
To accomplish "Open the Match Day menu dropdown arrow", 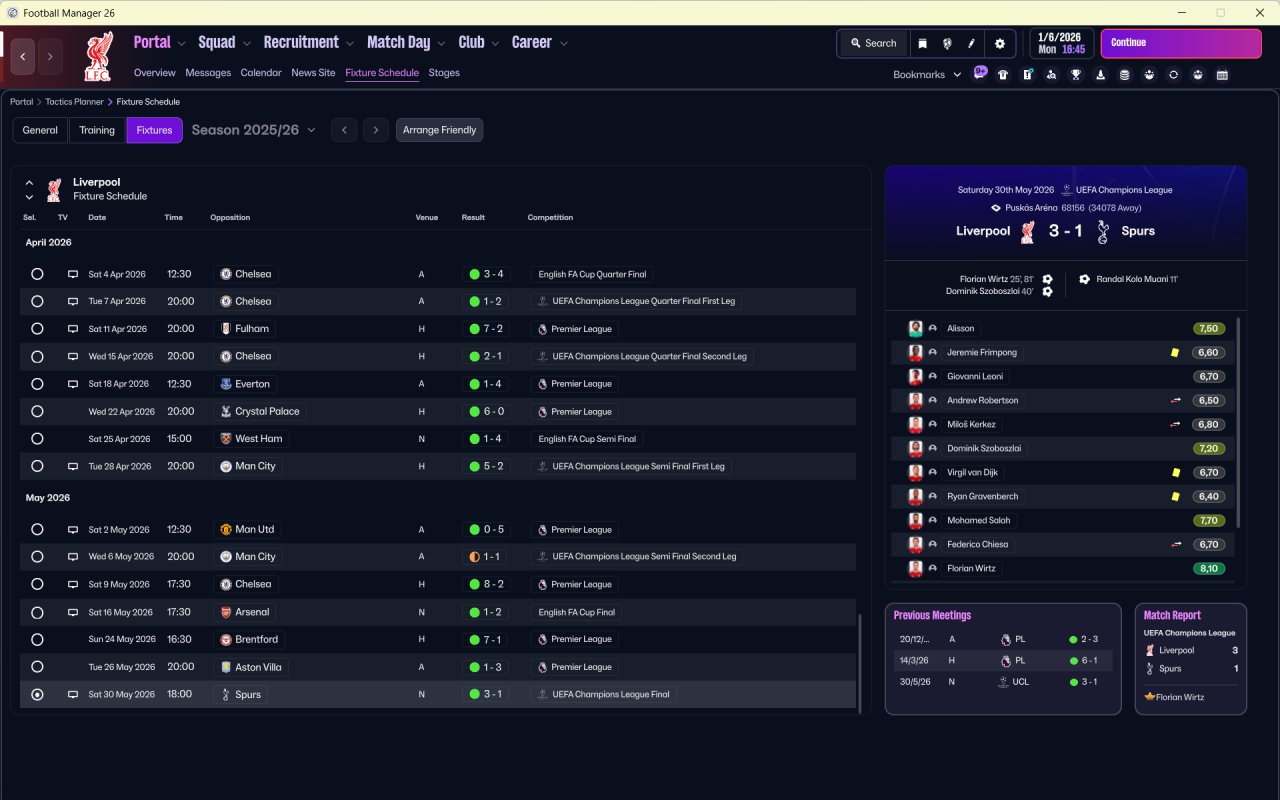I will coord(441,44).
